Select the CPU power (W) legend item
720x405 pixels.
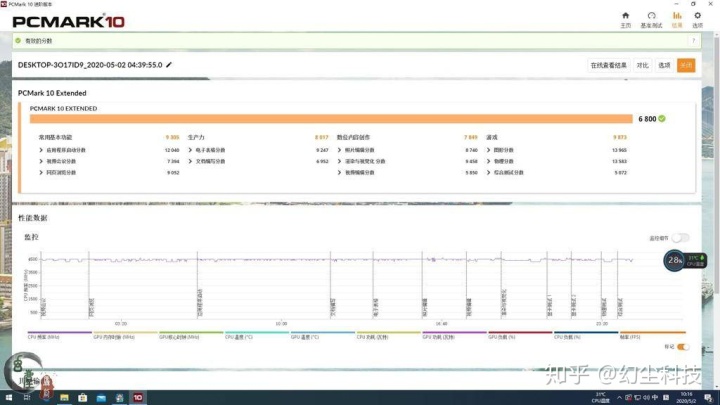click(388, 335)
